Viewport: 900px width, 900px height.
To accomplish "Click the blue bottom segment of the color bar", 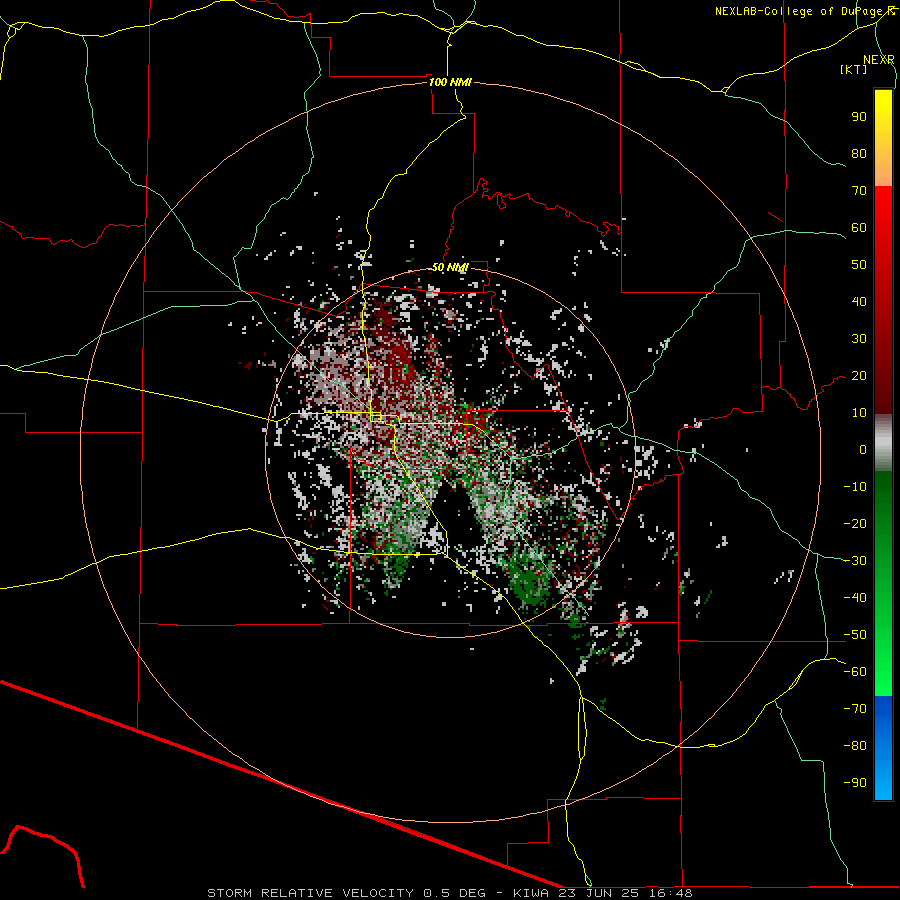I will pyautogui.click(x=883, y=748).
